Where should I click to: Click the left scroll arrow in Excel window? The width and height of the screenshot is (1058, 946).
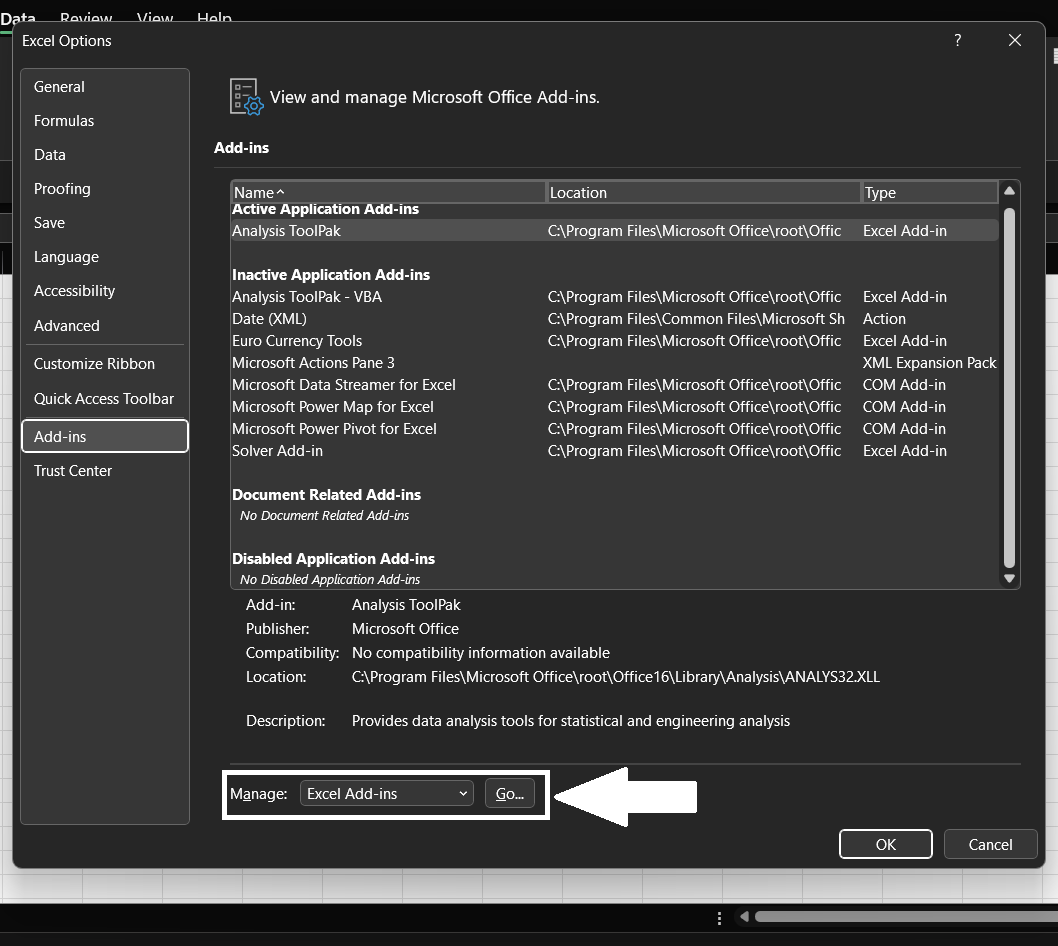tap(744, 917)
